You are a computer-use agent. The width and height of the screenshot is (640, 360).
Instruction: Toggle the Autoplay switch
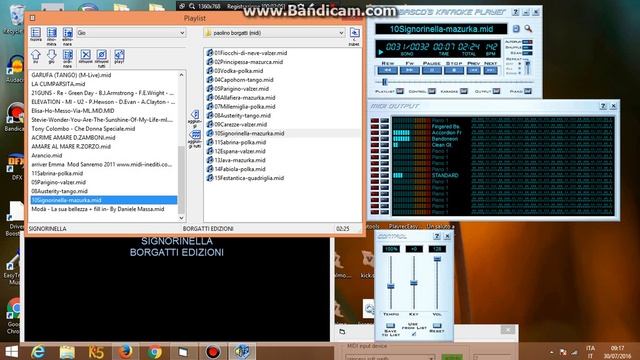(x=527, y=42)
